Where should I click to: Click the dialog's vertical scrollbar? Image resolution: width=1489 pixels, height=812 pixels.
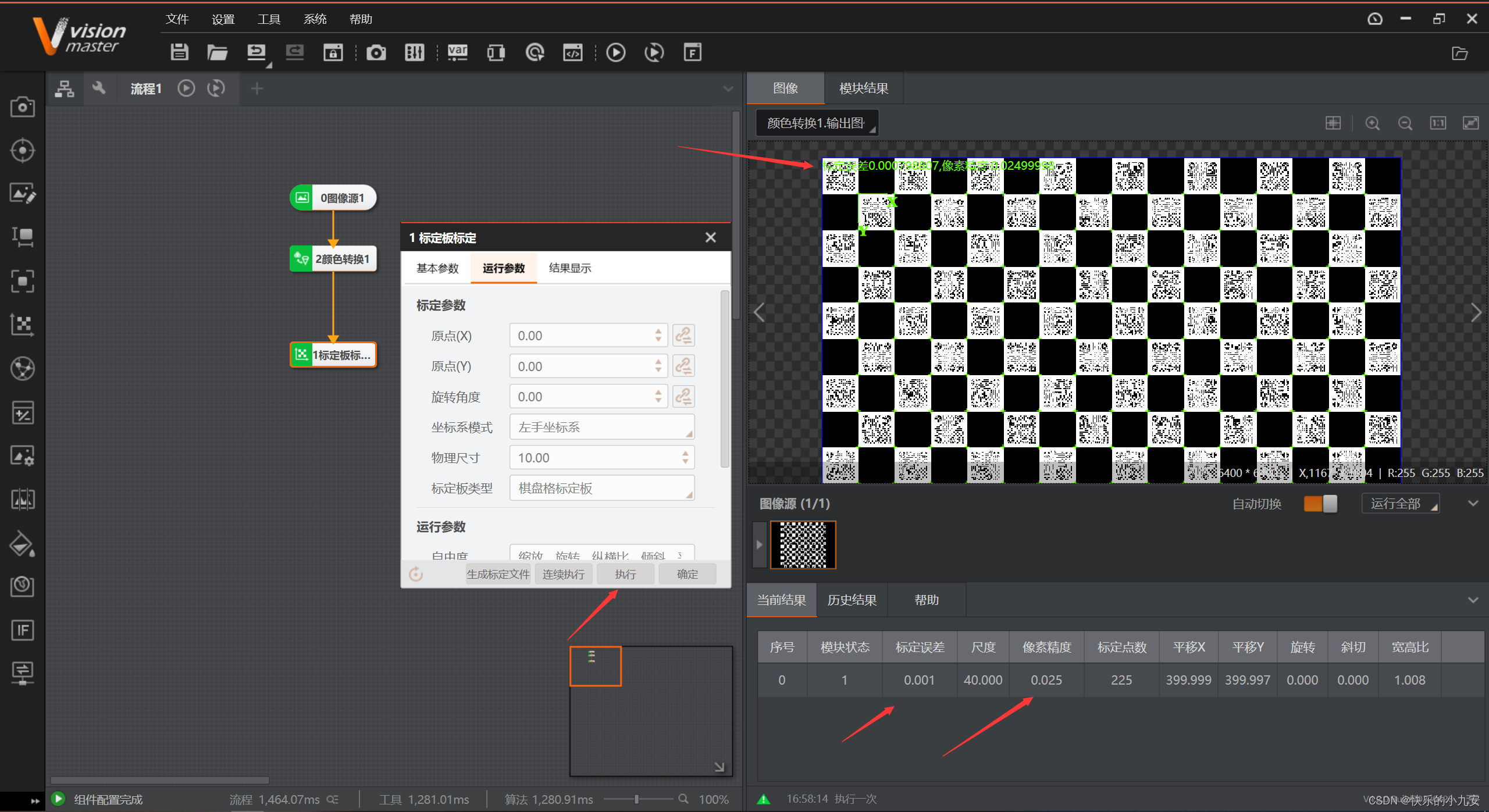tap(725, 379)
